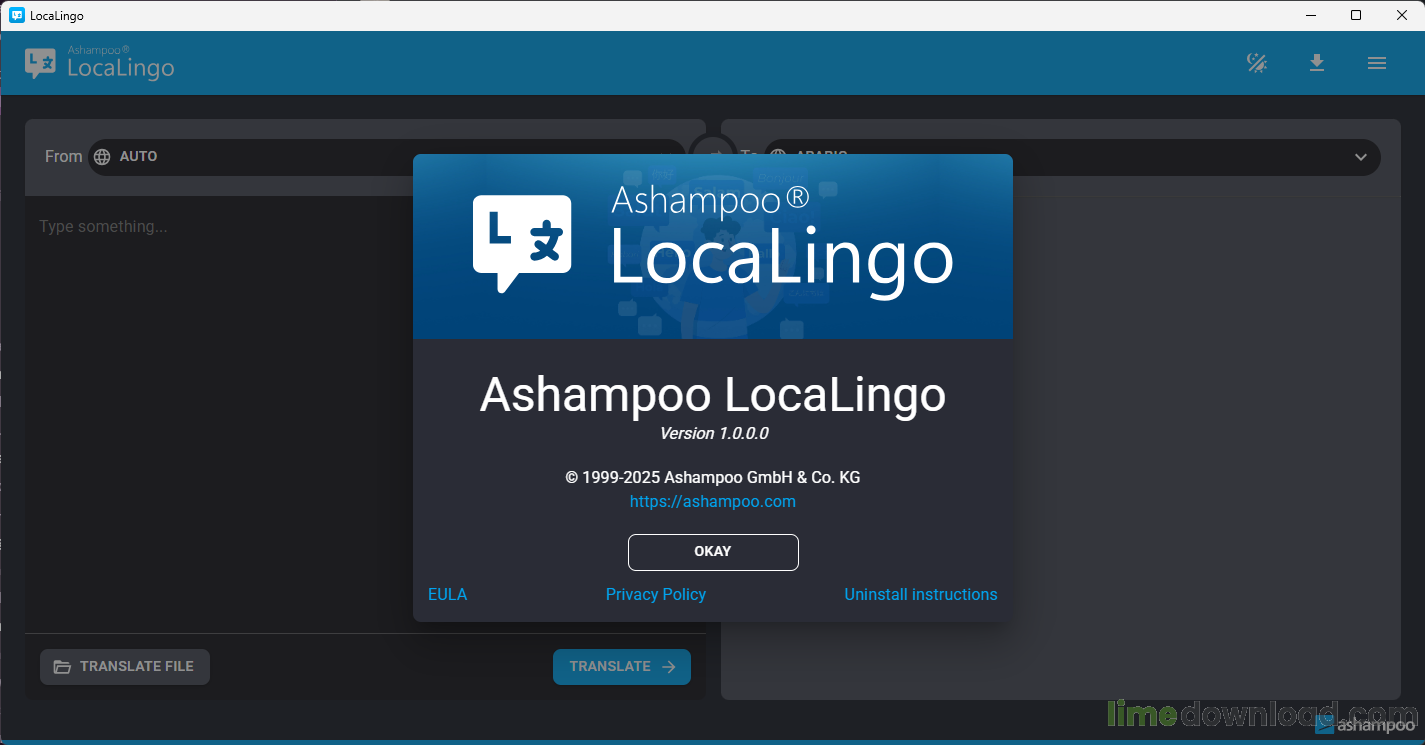Dismiss the about dialog with OKAY
Screen dimensions: 1425x745
point(713,552)
